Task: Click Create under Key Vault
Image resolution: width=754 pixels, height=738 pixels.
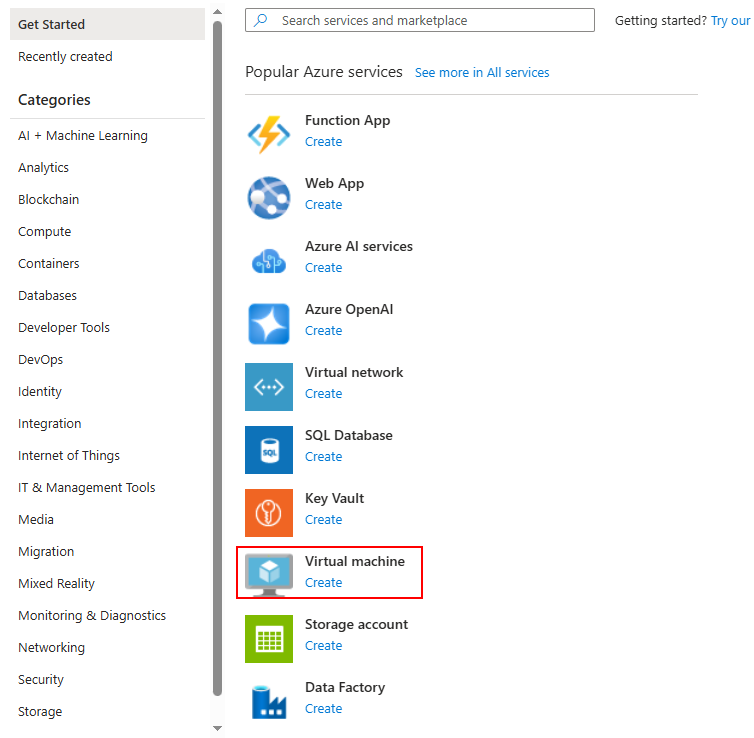Action: (x=324, y=520)
